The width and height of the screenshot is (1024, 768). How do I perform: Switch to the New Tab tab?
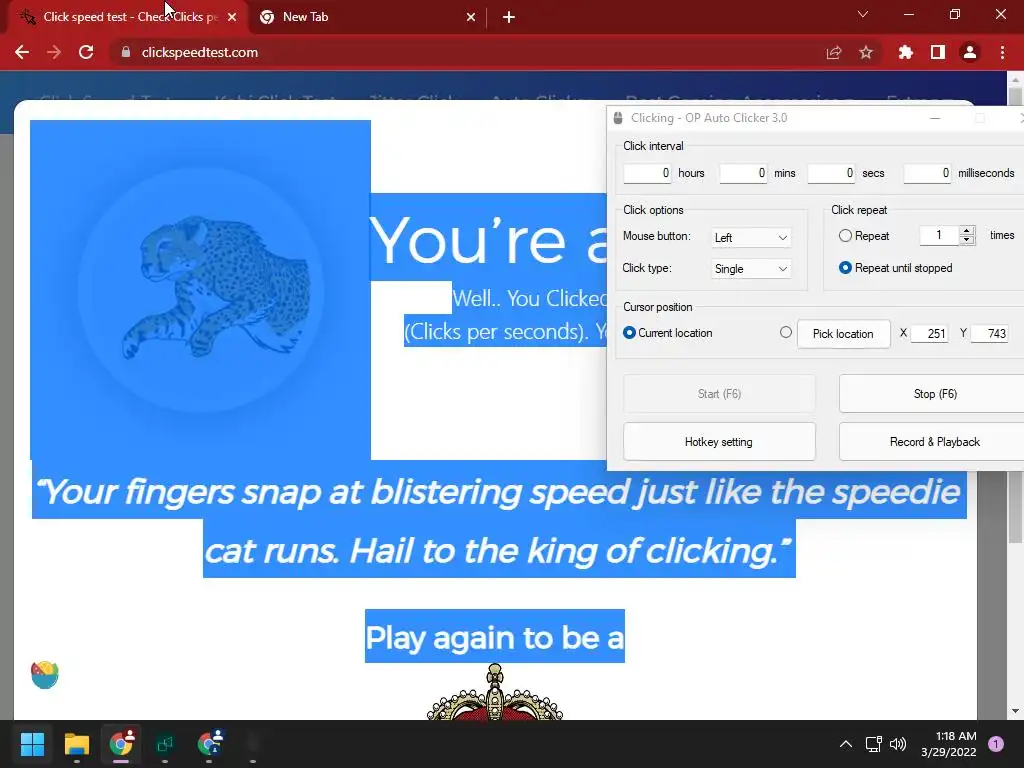[x=366, y=17]
